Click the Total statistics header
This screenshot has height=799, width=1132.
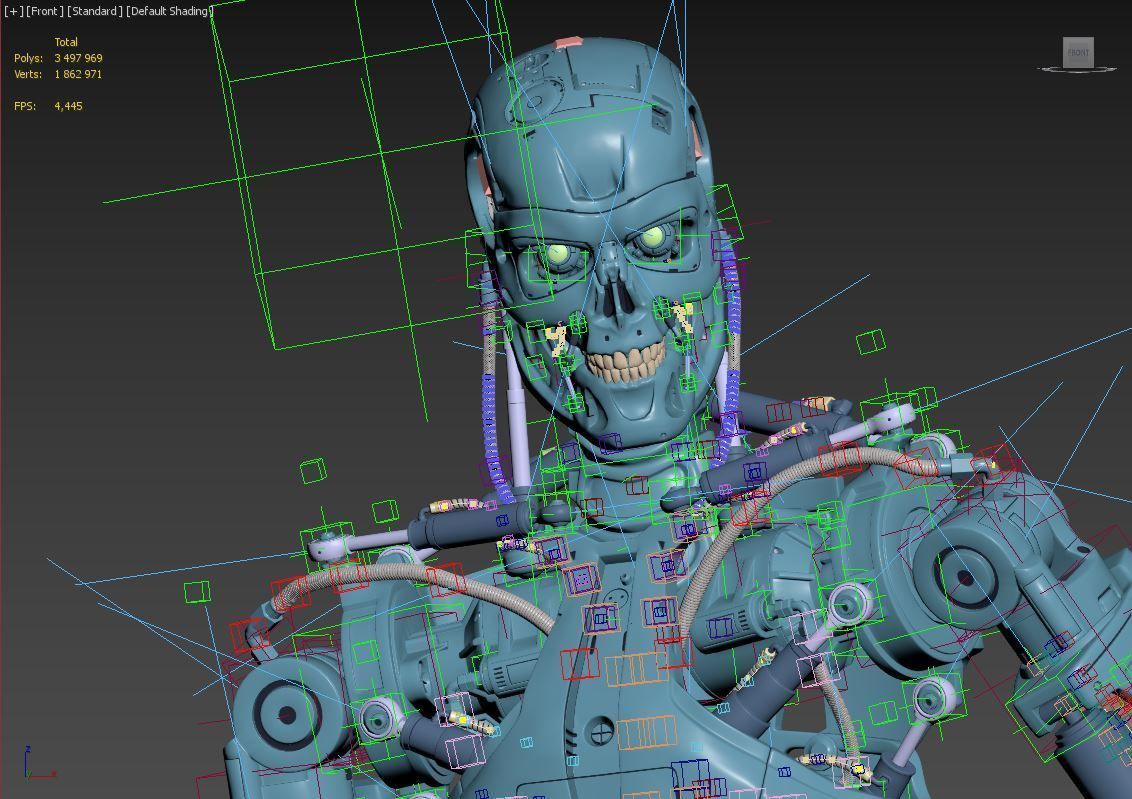(x=66, y=42)
